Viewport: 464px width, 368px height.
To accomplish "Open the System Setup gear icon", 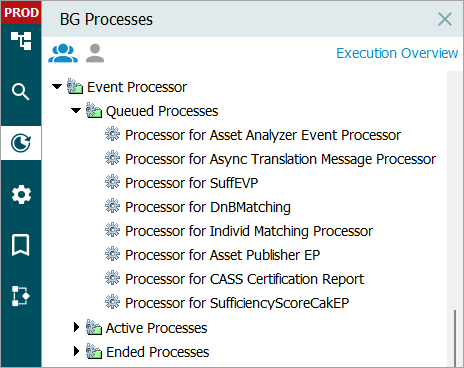I will (x=21, y=194).
